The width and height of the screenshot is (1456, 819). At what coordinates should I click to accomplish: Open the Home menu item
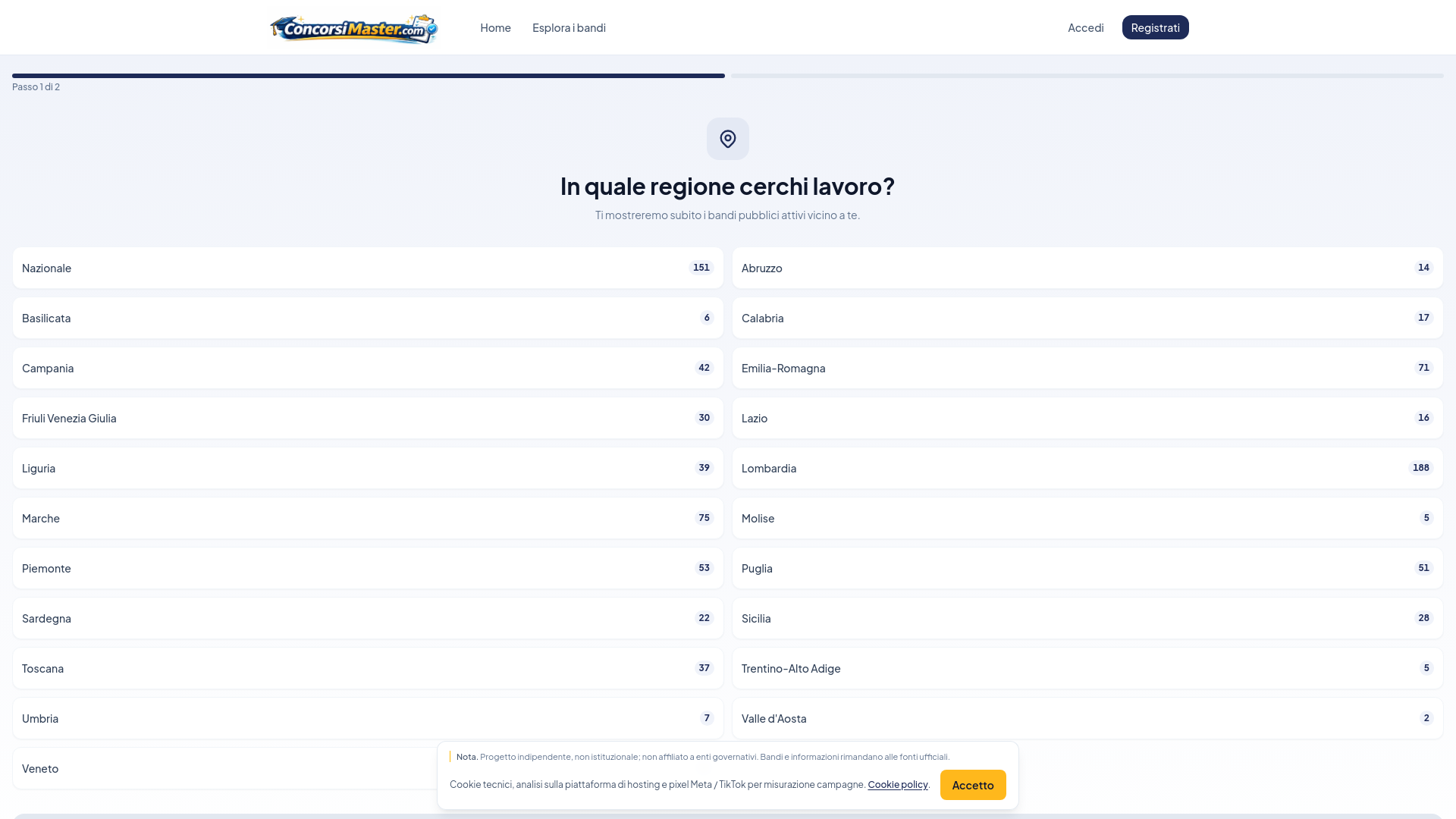coord(495,27)
